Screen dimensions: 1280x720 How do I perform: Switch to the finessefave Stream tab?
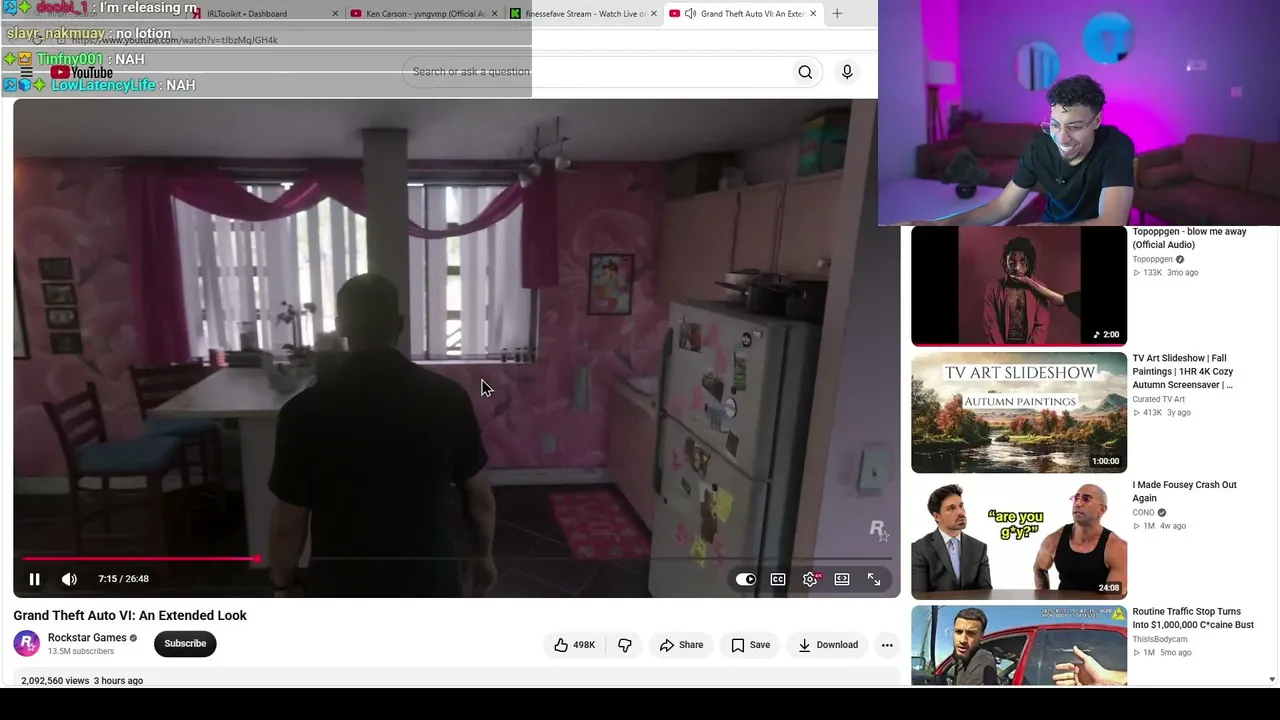tap(583, 14)
